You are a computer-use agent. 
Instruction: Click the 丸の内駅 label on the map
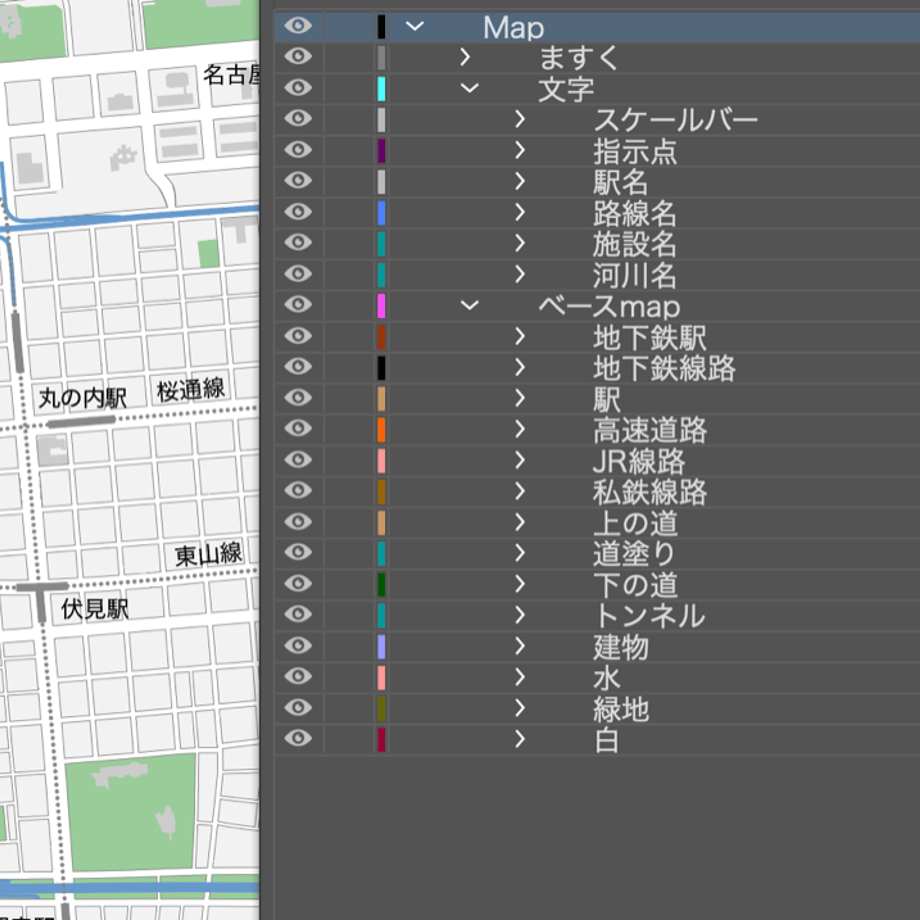(83, 398)
